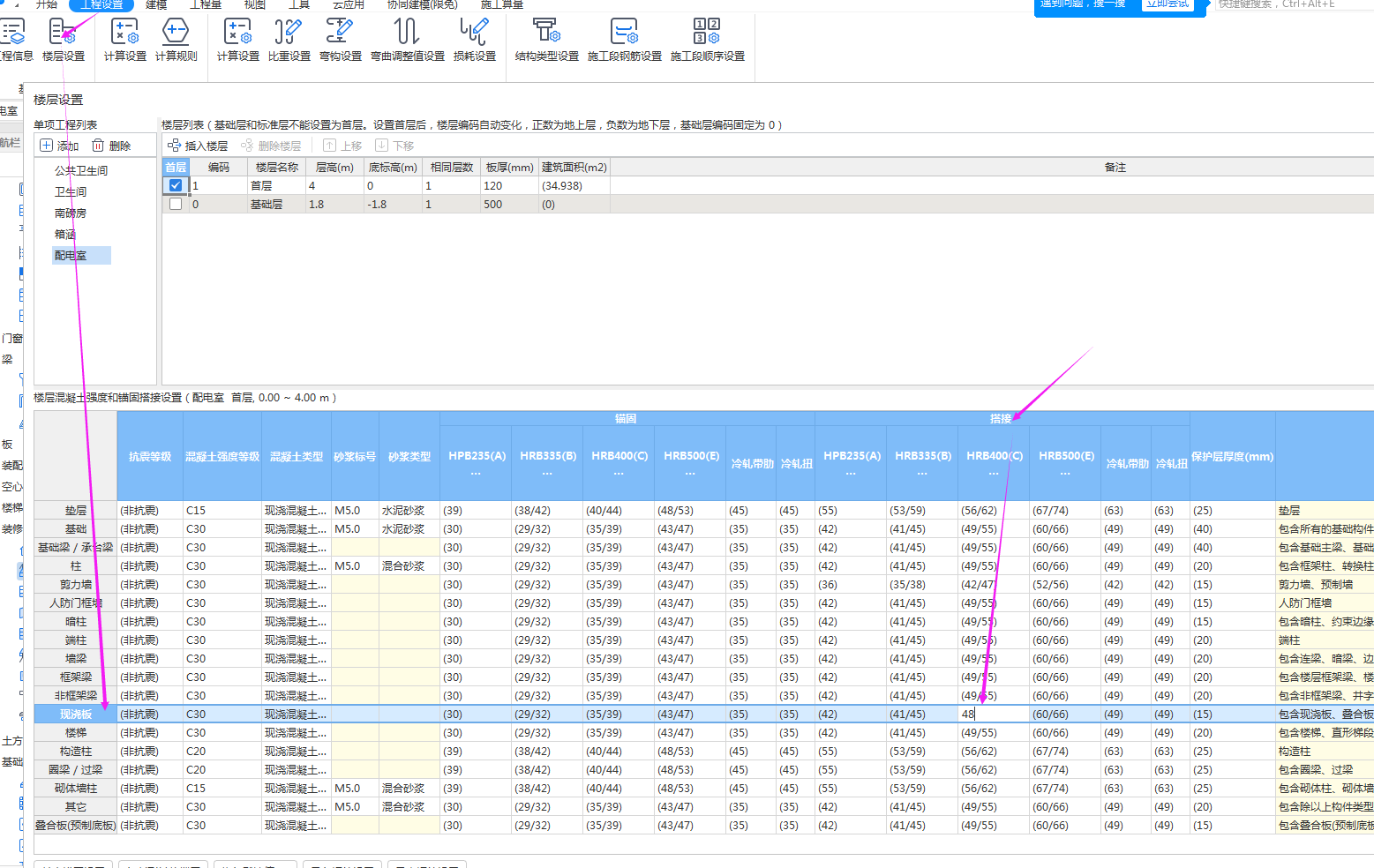The height and width of the screenshot is (868, 1374).
Task: Open 楼层设置 ribbon tool
Action: (x=64, y=40)
